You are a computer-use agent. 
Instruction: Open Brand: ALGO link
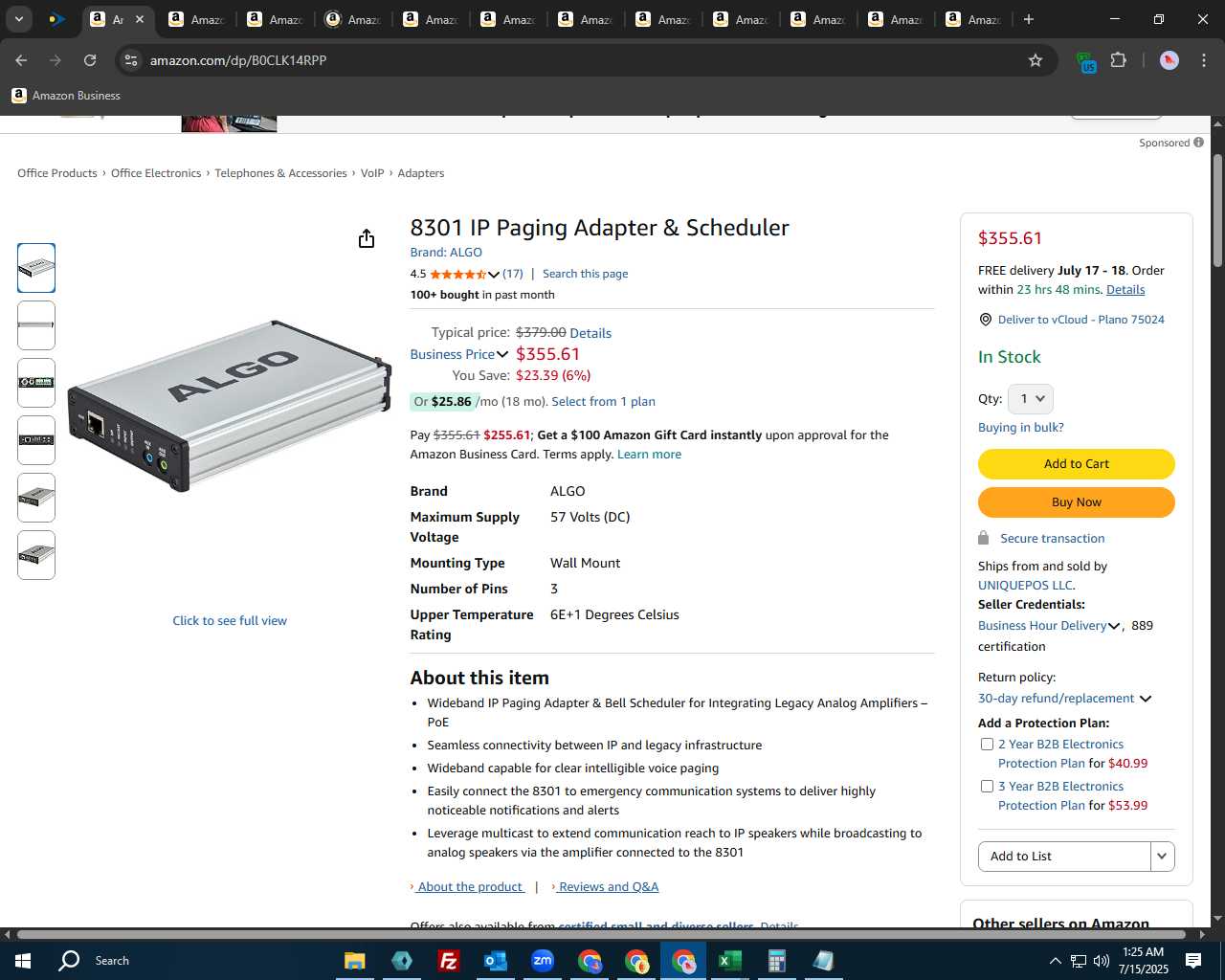pyautogui.click(x=446, y=253)
